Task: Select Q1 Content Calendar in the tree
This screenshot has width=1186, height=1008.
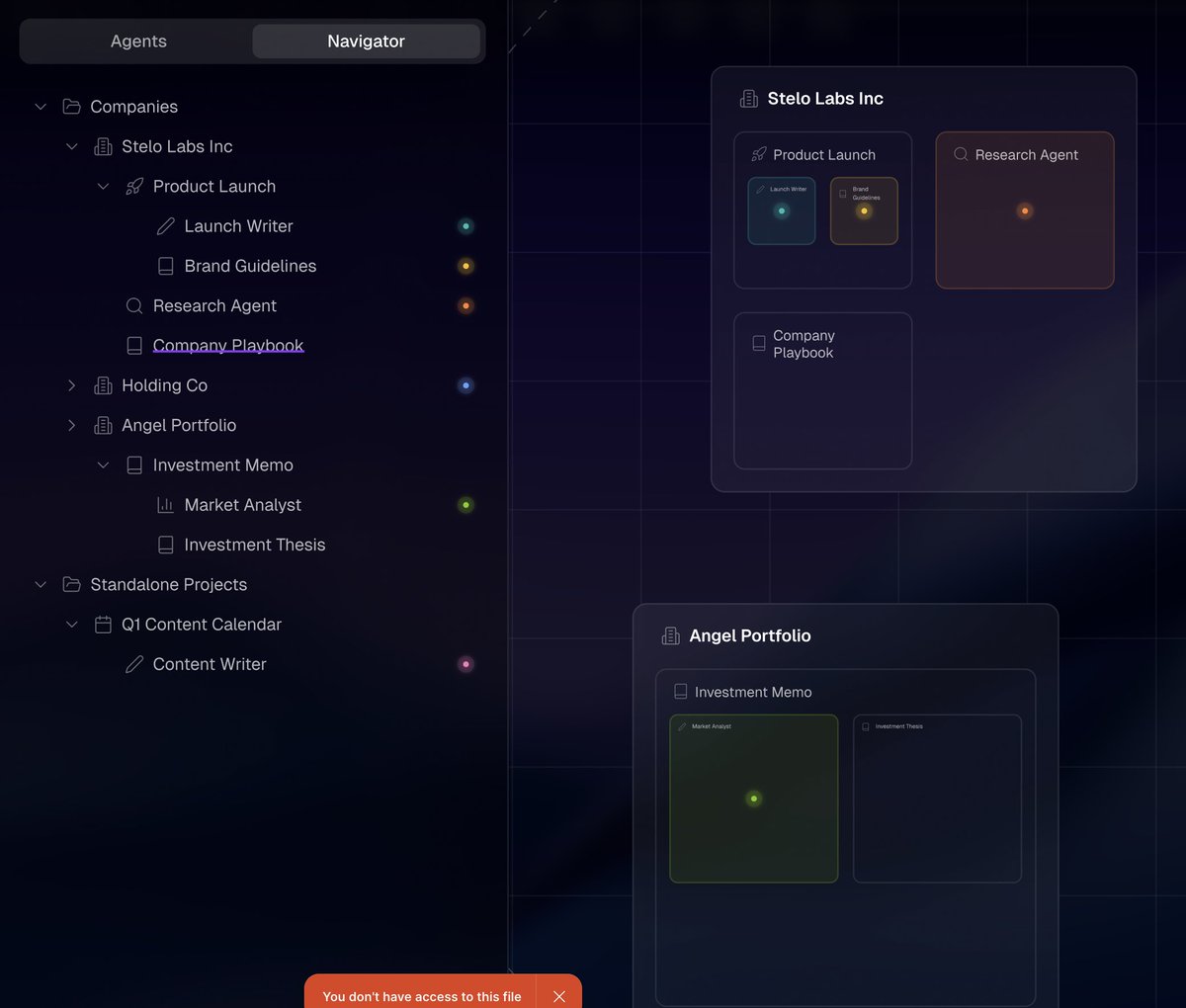Action: [201, 625]
